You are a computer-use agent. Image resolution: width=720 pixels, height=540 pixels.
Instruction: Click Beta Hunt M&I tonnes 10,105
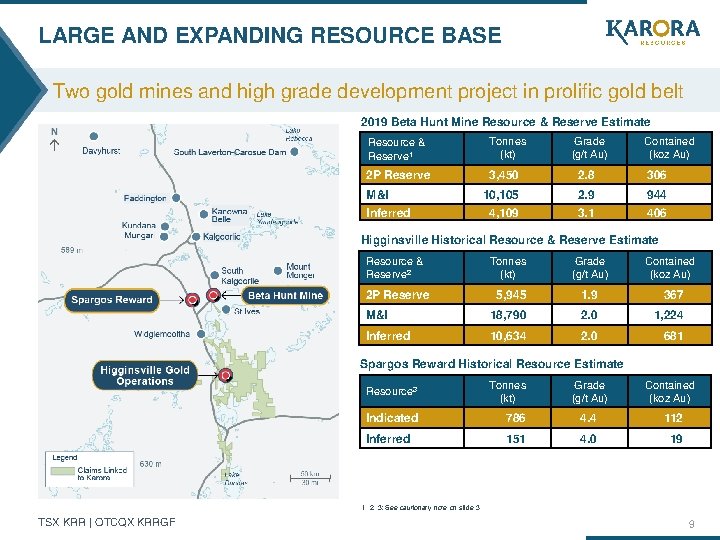(501, 195)
